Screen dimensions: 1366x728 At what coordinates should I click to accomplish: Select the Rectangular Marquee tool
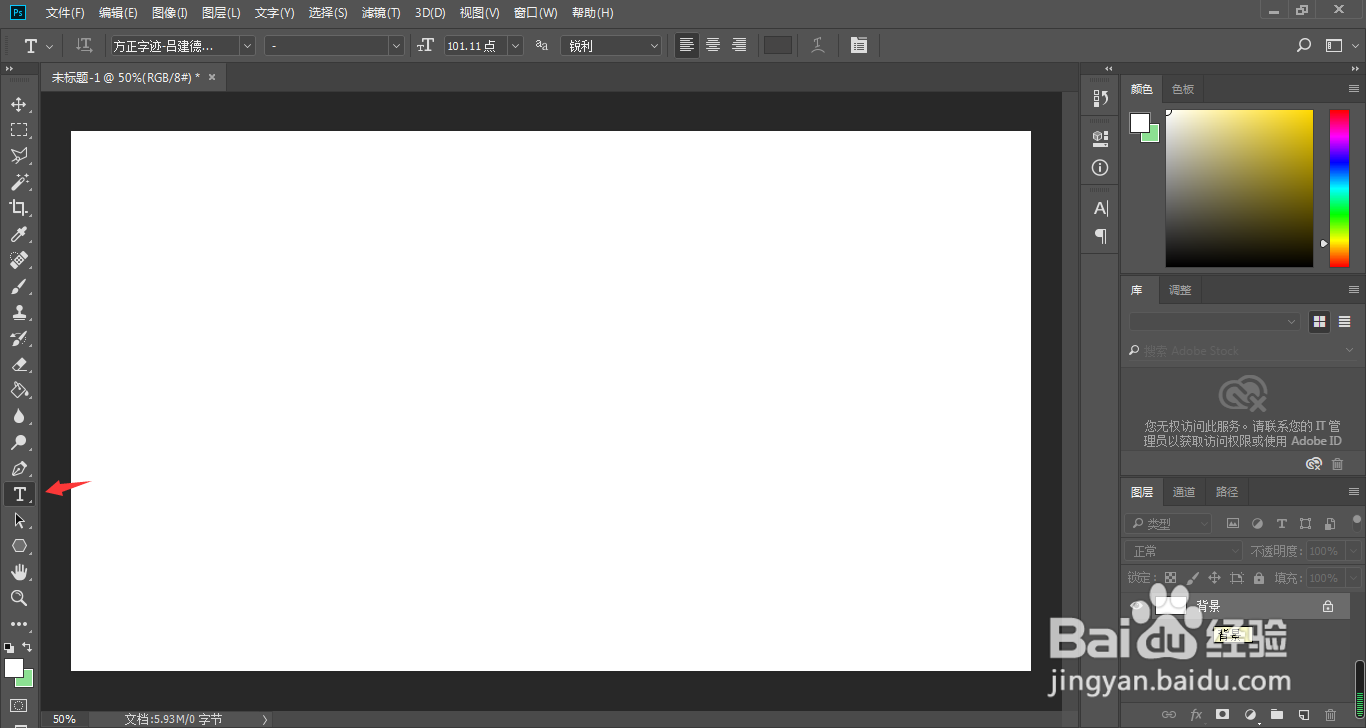[x=19, y=130]
